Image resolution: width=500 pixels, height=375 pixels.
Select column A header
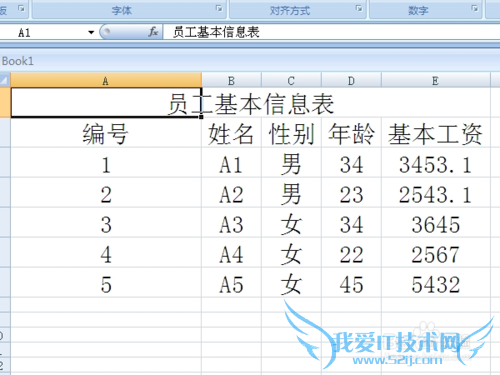point(106,80)
